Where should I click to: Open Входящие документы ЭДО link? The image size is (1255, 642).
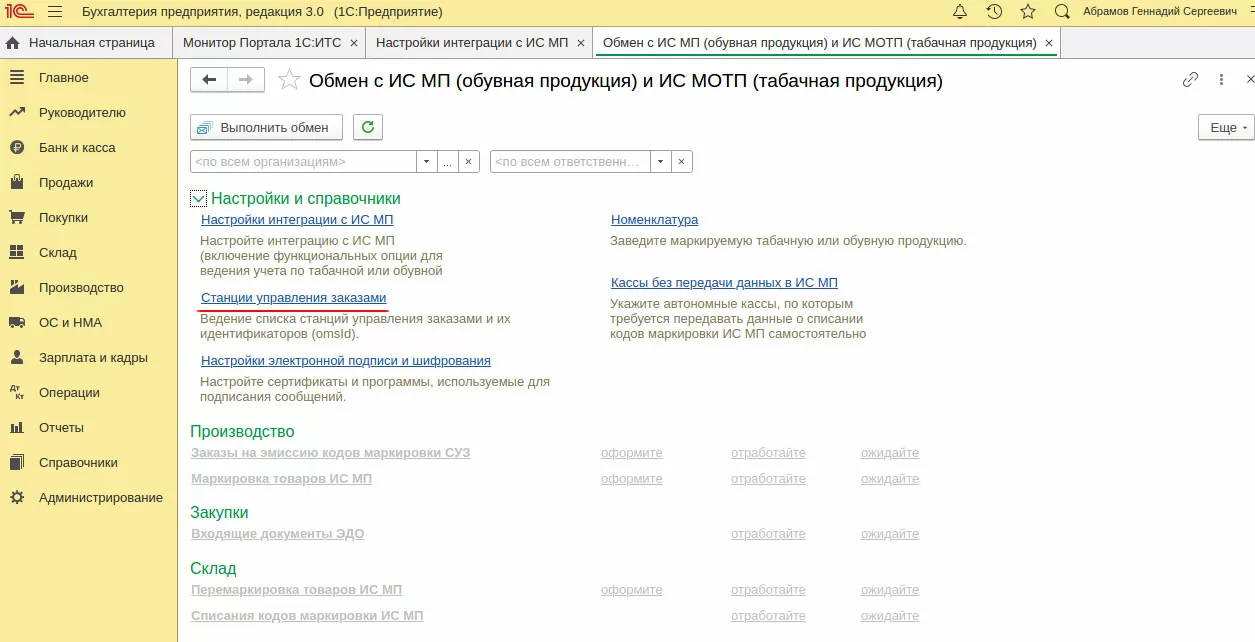tap(277, 534)
